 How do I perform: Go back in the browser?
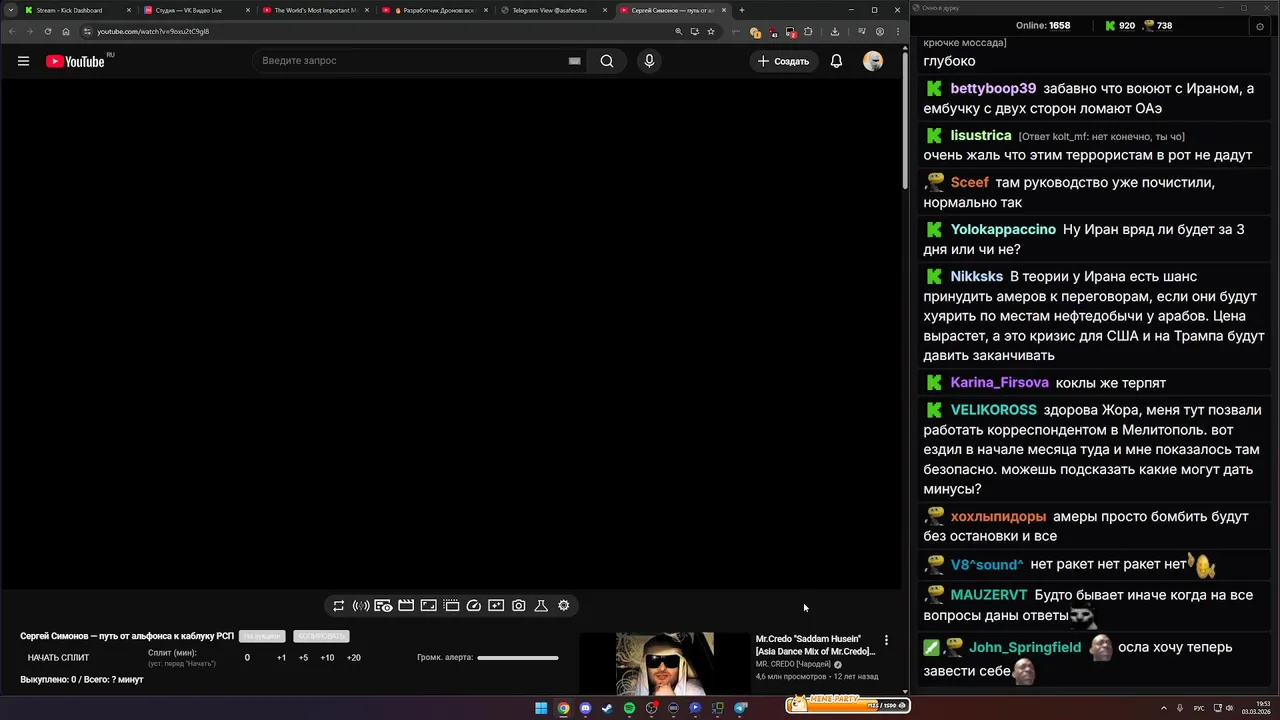point(11,31)
